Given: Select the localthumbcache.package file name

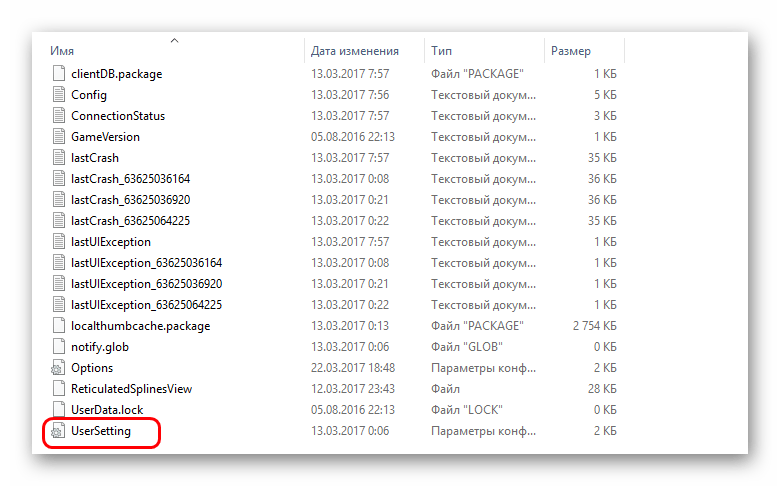Looking at the screenshot, I should point(140,326).
